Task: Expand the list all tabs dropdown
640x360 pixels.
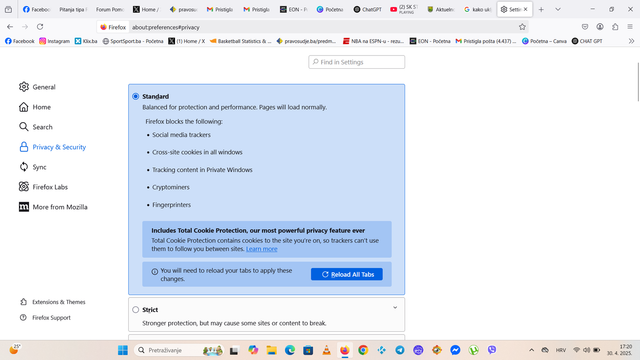Action: click(558, 9)
